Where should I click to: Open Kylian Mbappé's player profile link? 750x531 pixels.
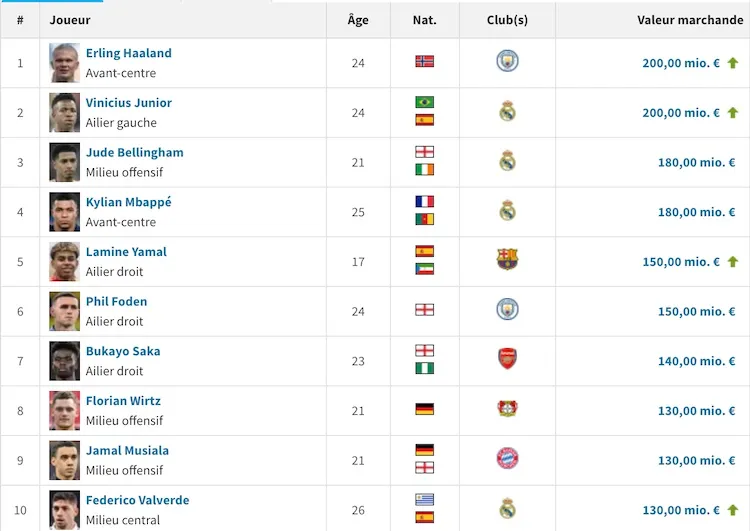[x=128, y=202]
